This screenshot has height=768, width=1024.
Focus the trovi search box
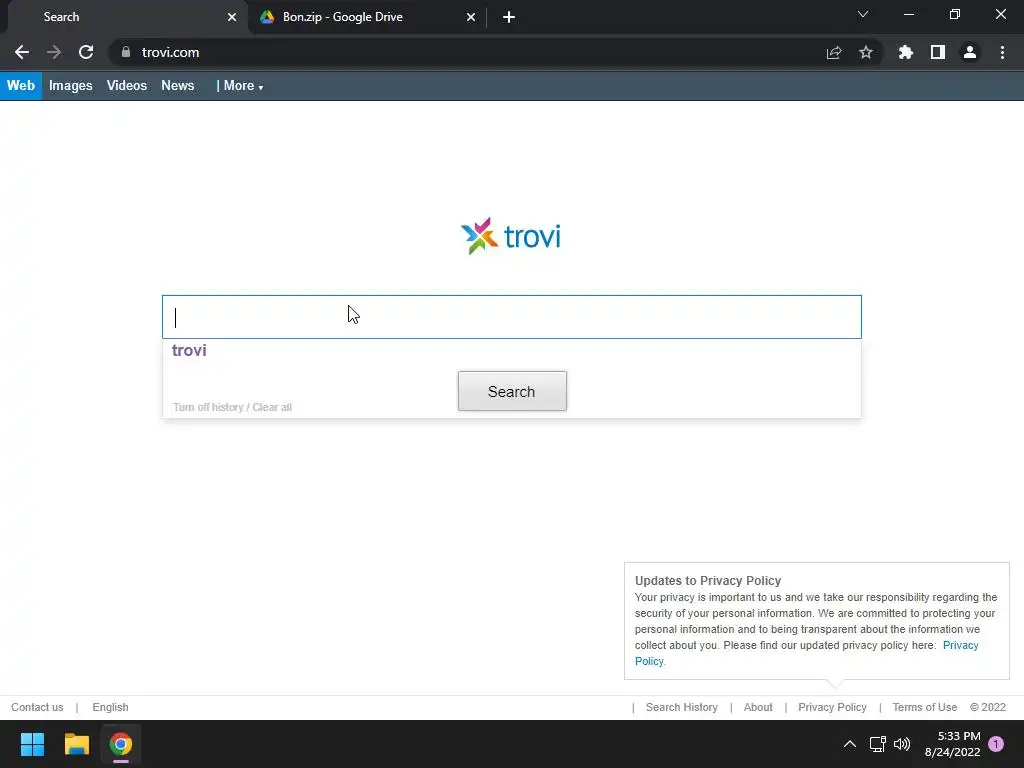[x=512, y=317]
